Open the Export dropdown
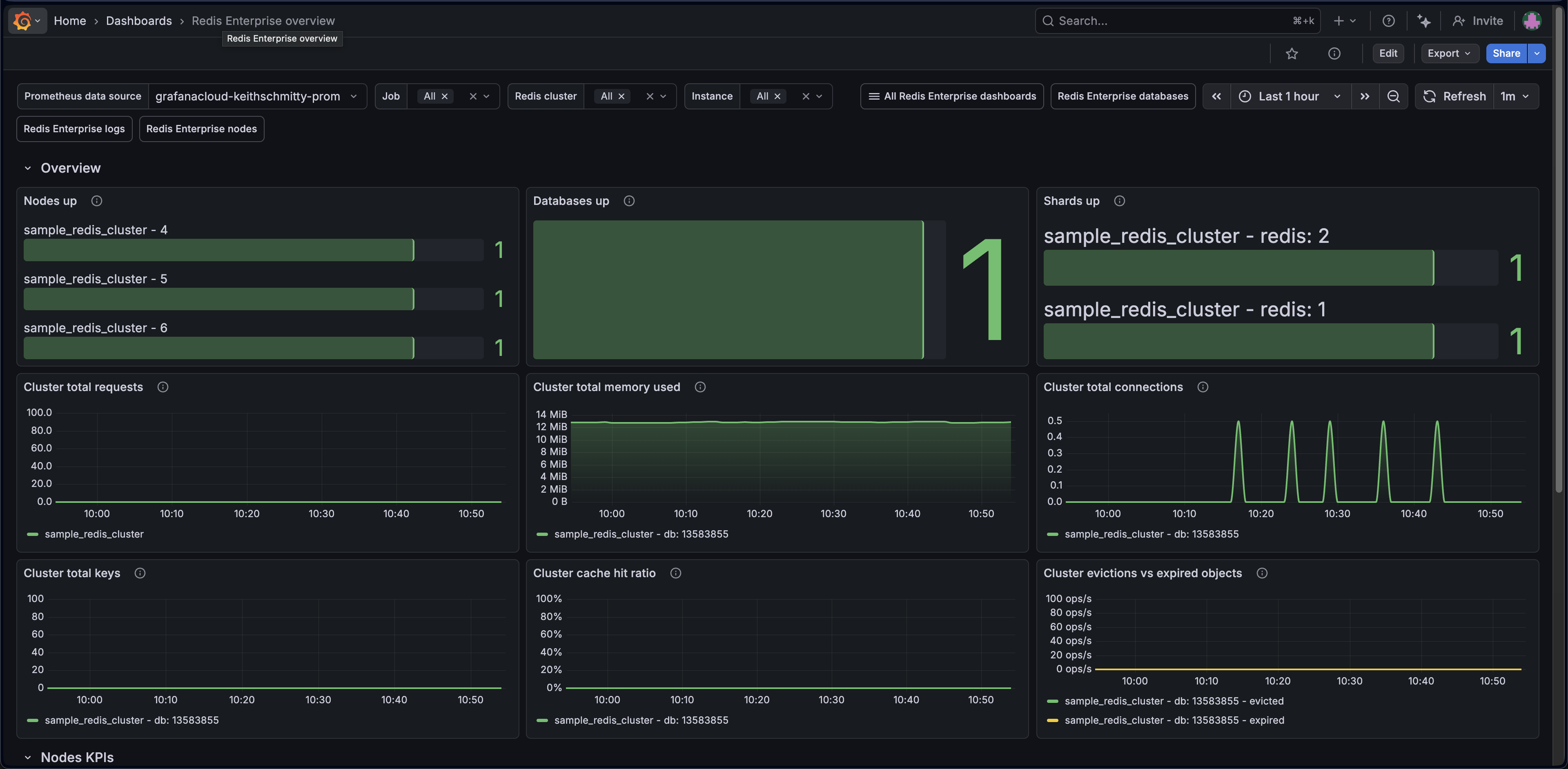This screenshot has width=1568, height=769. (x=1449, y=53)
